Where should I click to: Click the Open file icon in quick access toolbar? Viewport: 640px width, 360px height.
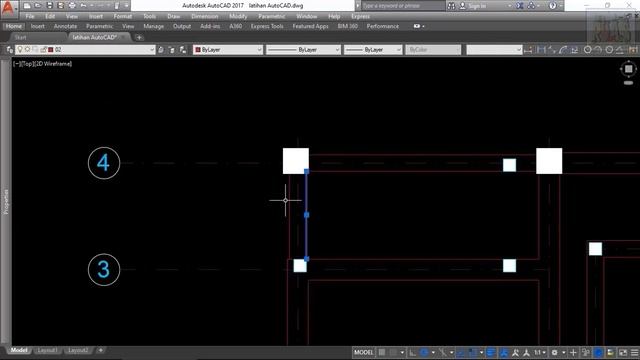38,6
